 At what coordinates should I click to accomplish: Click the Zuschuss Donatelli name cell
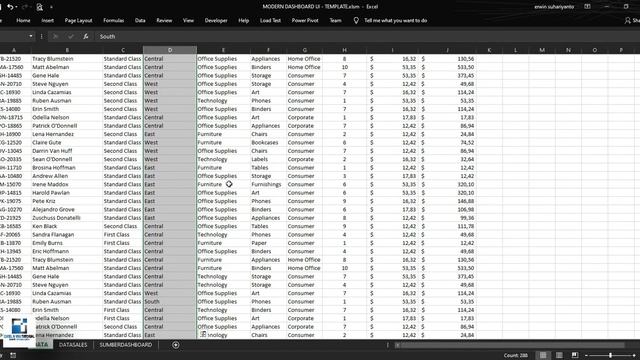67,218
